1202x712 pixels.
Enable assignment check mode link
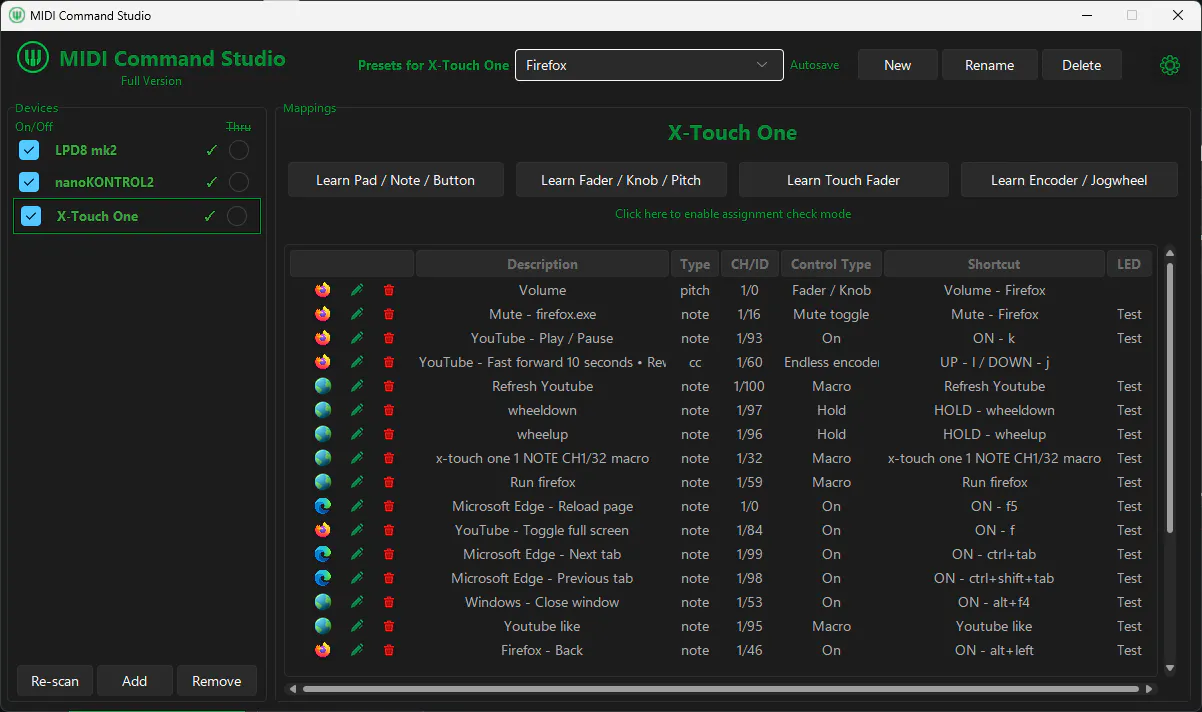click(x=733, y=214)
